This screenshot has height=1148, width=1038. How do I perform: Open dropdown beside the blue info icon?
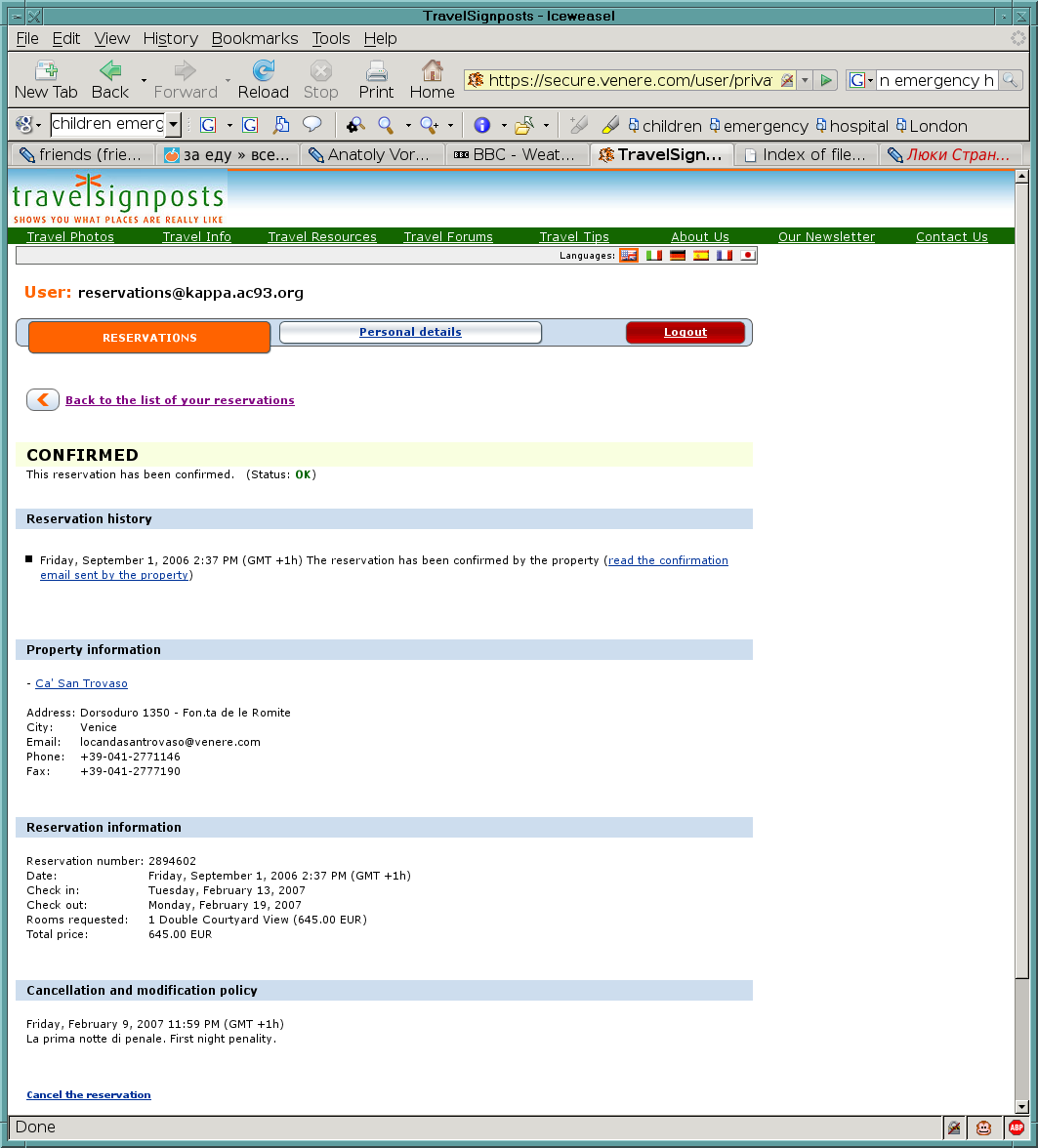pos(504,126)
